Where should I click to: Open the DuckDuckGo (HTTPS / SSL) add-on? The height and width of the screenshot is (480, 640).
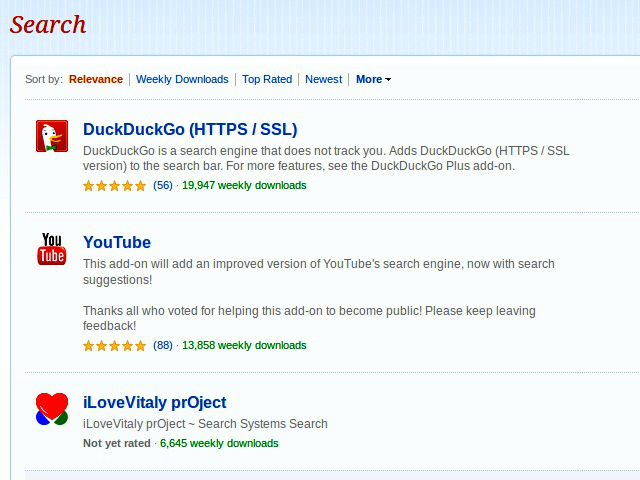click(x=190, y=129)
